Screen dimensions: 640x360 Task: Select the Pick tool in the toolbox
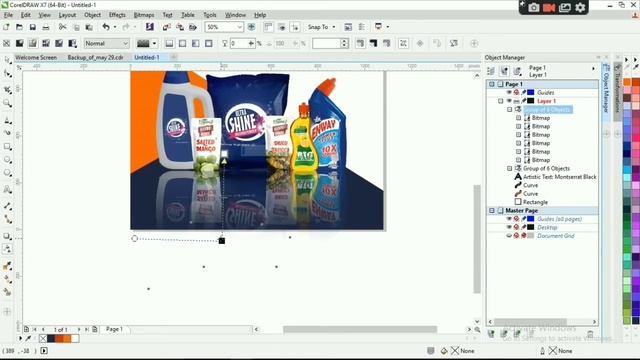point(7,61)
